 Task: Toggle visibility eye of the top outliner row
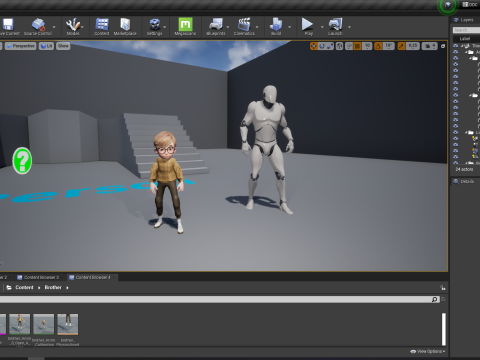click(x=456, y=45)
